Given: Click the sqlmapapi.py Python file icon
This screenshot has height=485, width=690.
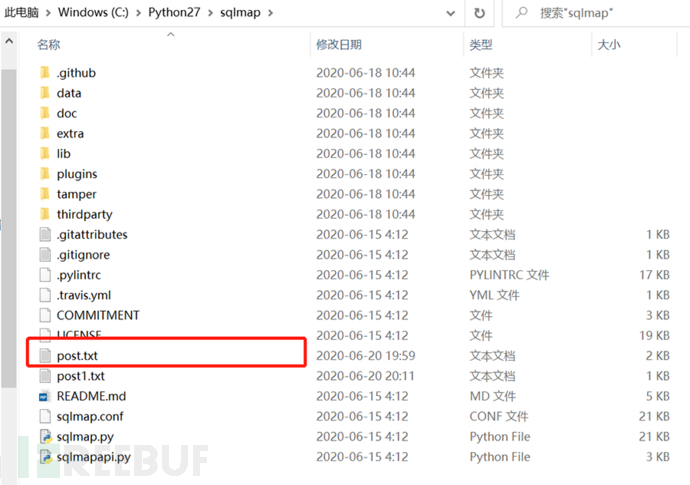Looking at the screenshot, I should (x=46, y=457).
